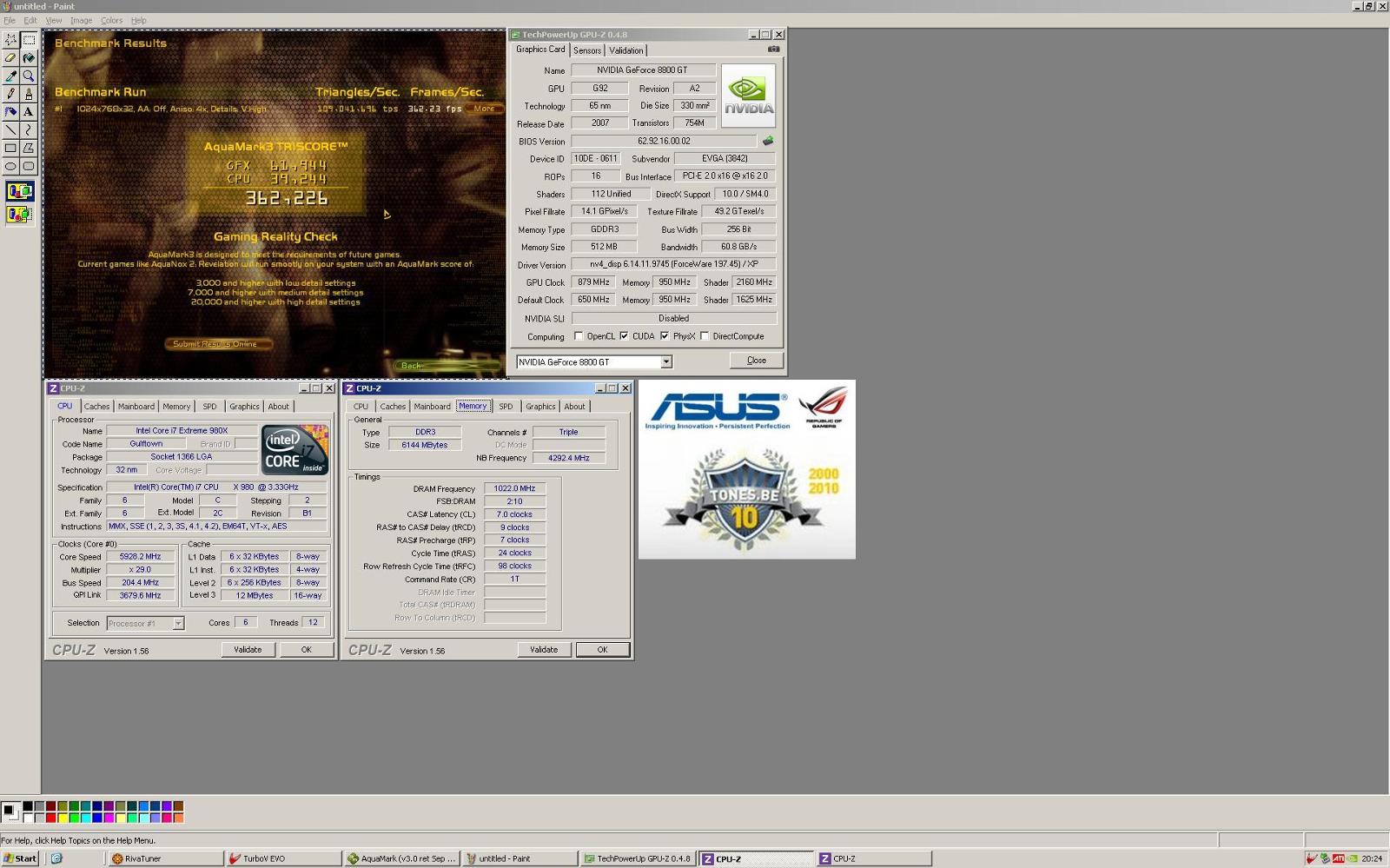This screenshot has width=1390, height=868.
Task: Click the red tool tray icon
Action: [x=1312, y=858]
